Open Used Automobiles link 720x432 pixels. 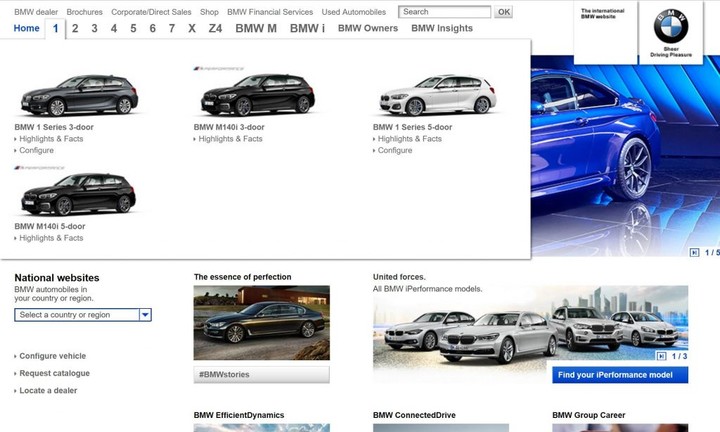(x=354, y=12)
